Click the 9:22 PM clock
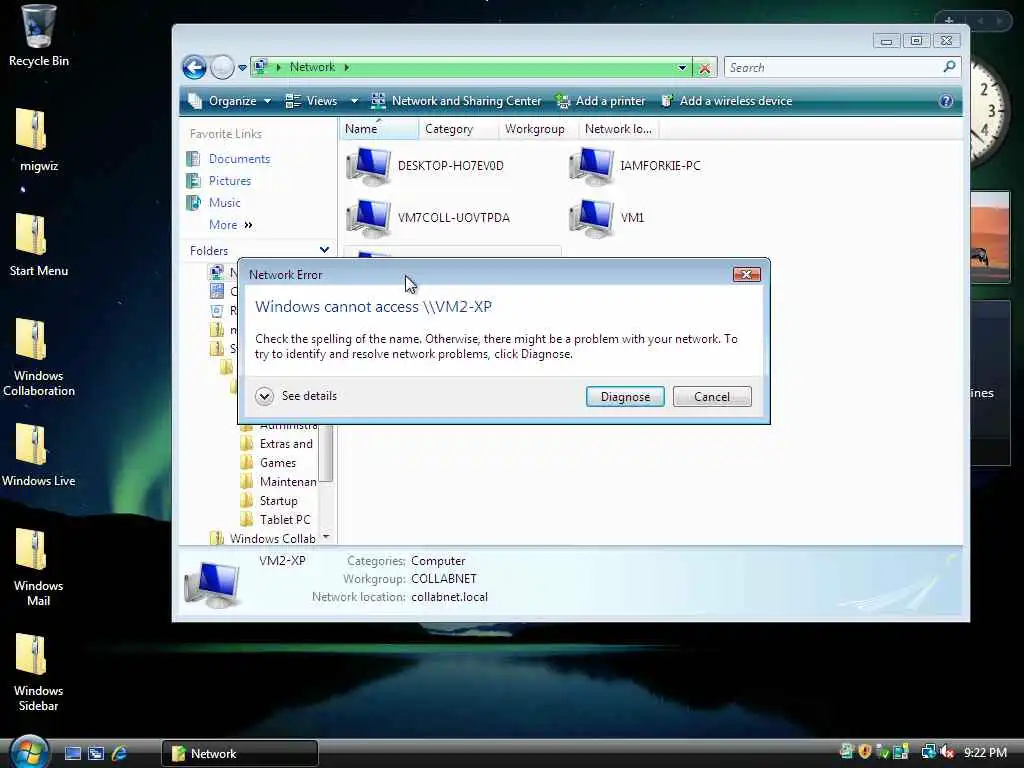 point(985,752)
